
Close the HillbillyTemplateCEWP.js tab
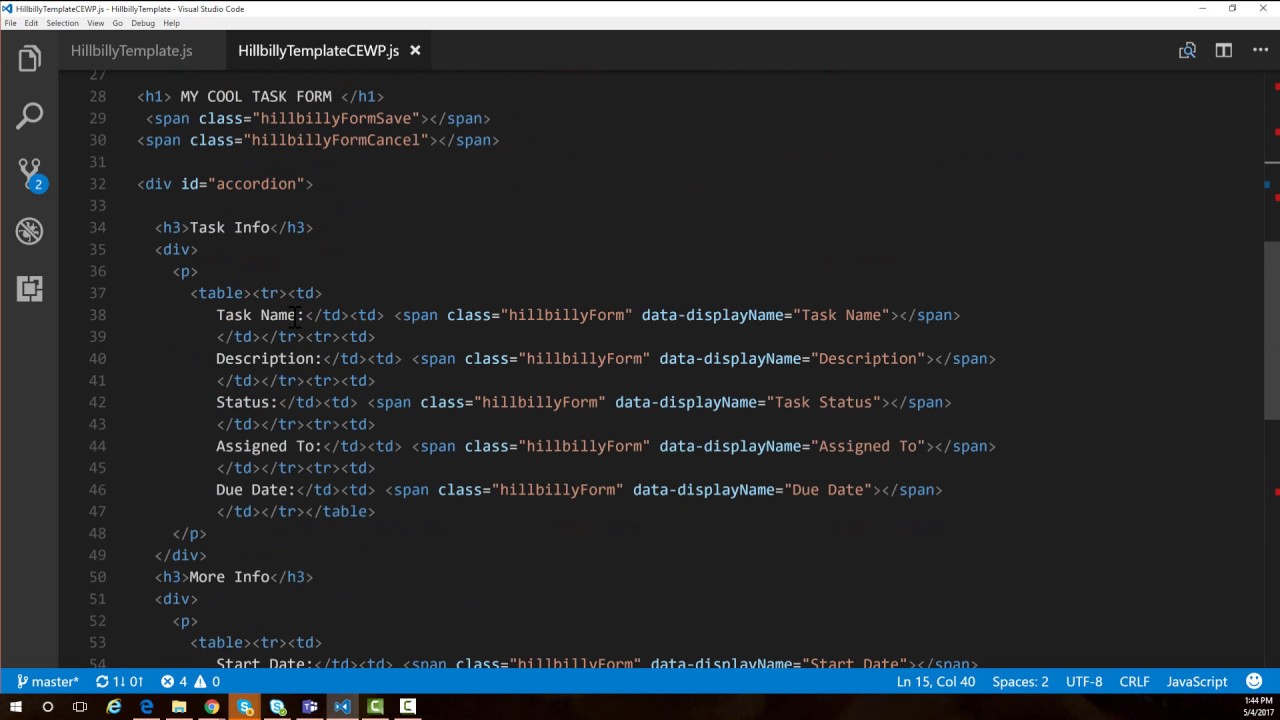[x=415, y=50]
